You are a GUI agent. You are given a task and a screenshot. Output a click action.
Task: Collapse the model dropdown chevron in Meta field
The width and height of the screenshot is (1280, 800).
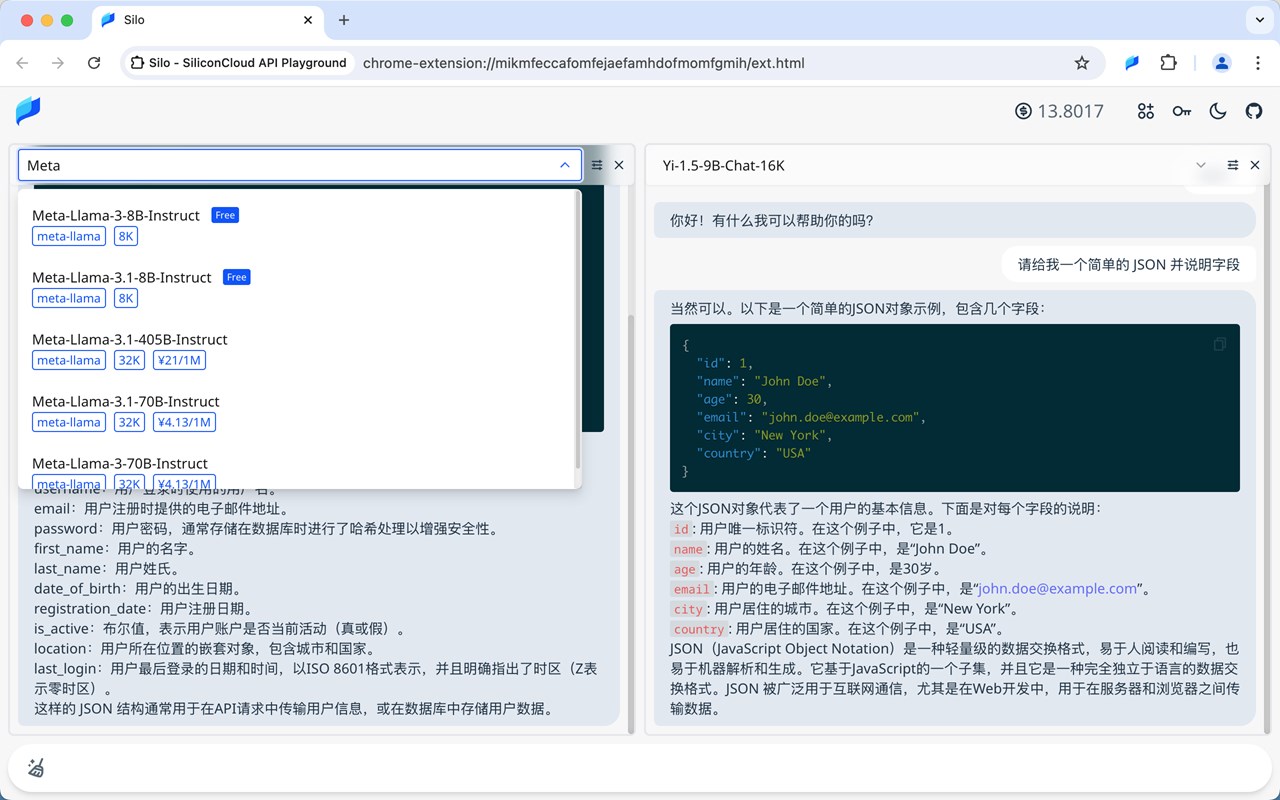coord(565,165)
